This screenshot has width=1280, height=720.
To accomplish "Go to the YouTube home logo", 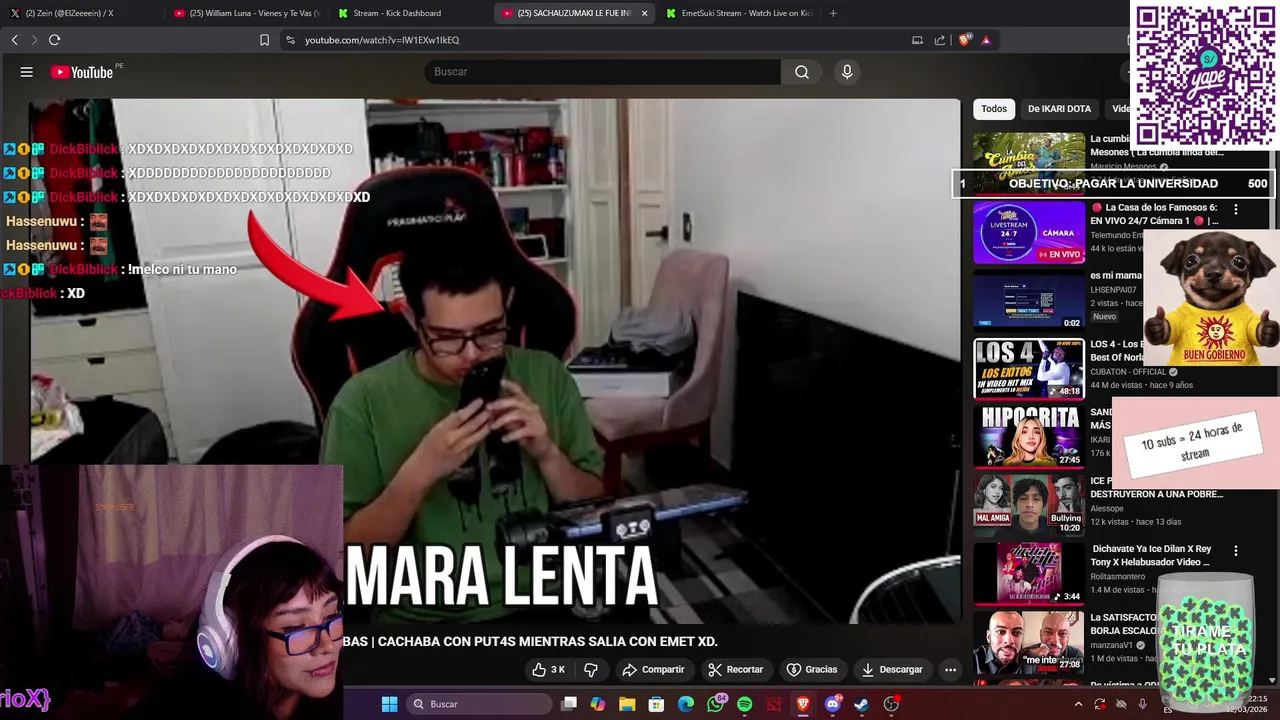I will click(82, 72).
